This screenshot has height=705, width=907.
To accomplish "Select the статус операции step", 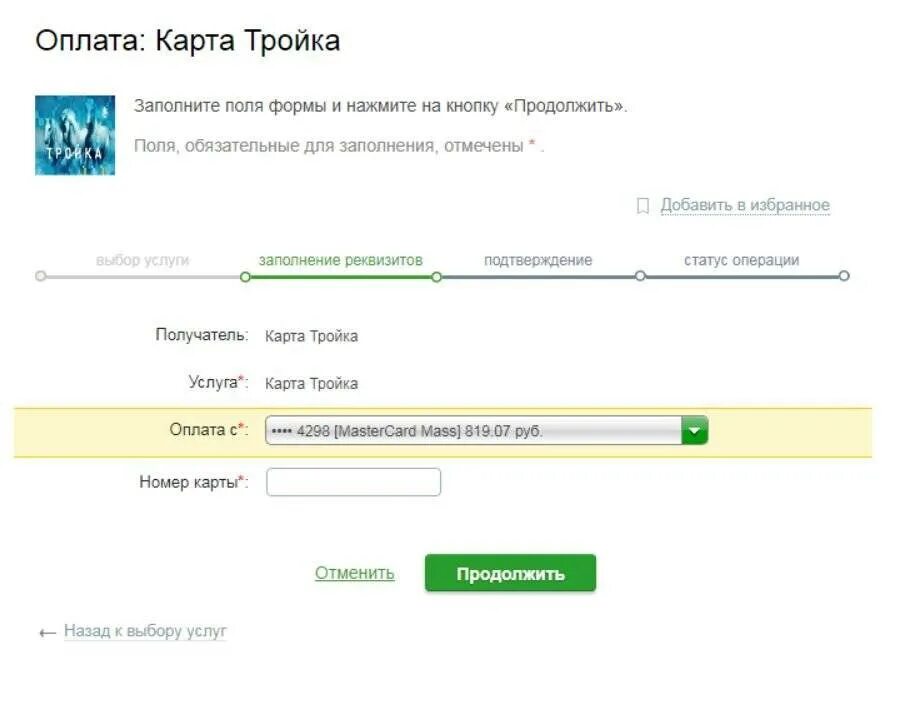I will pyautogui.click(x=742, y=260).
